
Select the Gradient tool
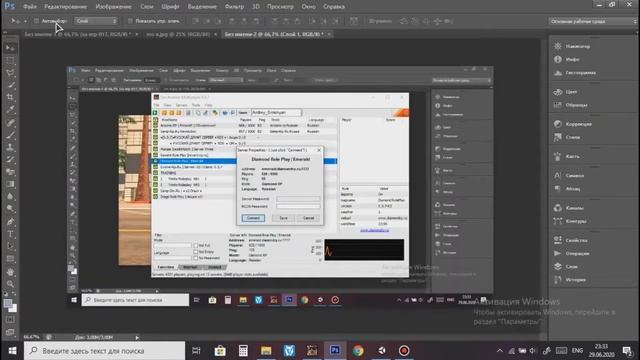tap(10, 184)
